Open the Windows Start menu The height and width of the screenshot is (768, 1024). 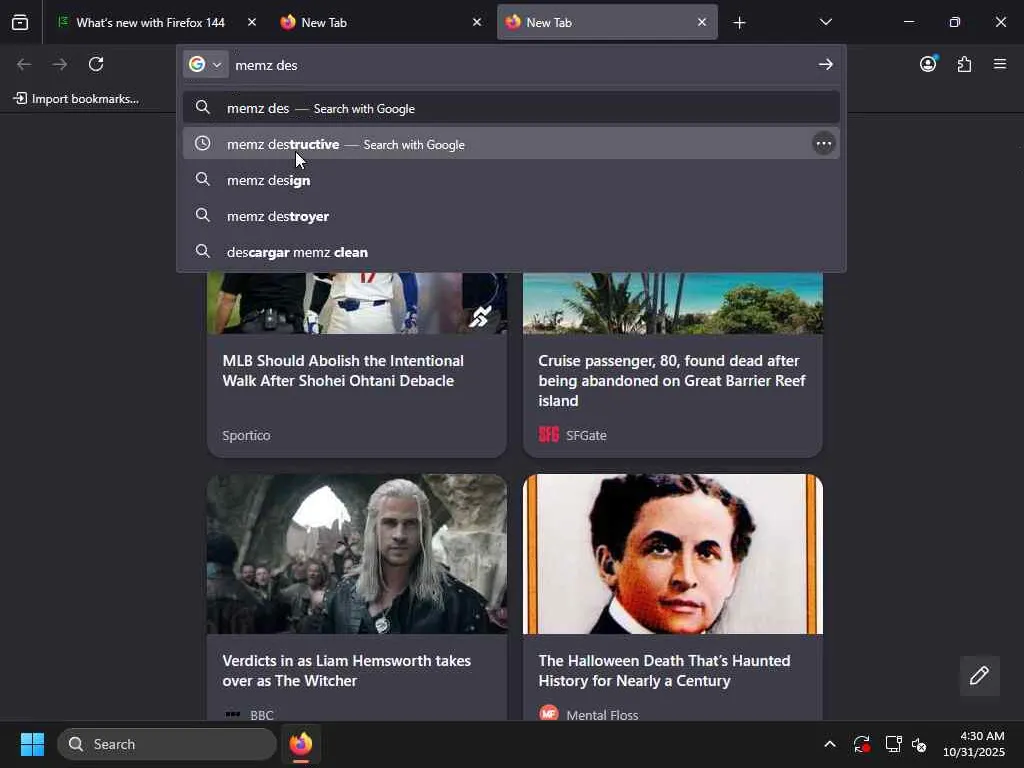coord(32,744)
